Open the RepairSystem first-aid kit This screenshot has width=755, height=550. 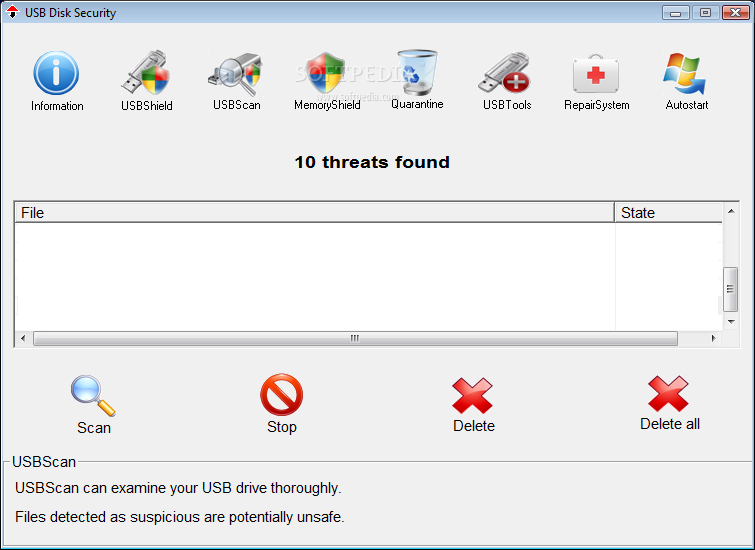(597, 82)
